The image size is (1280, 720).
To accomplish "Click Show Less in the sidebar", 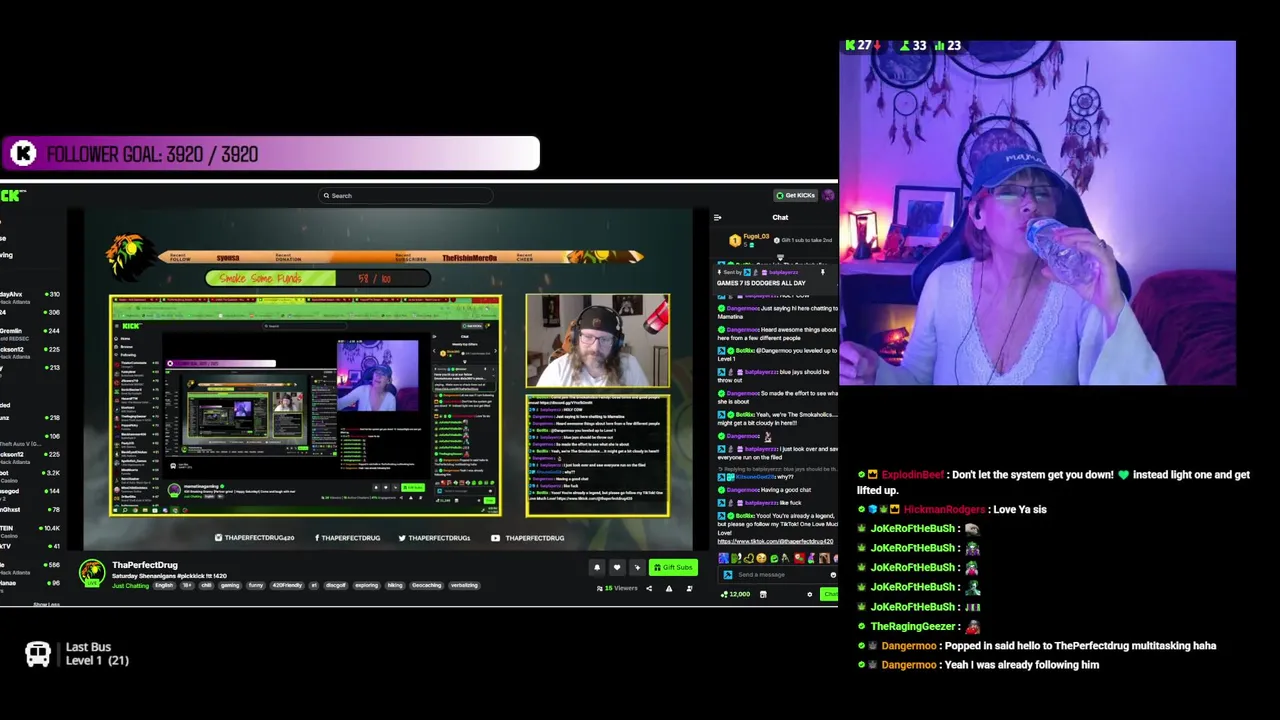I will tap(46, 604).
